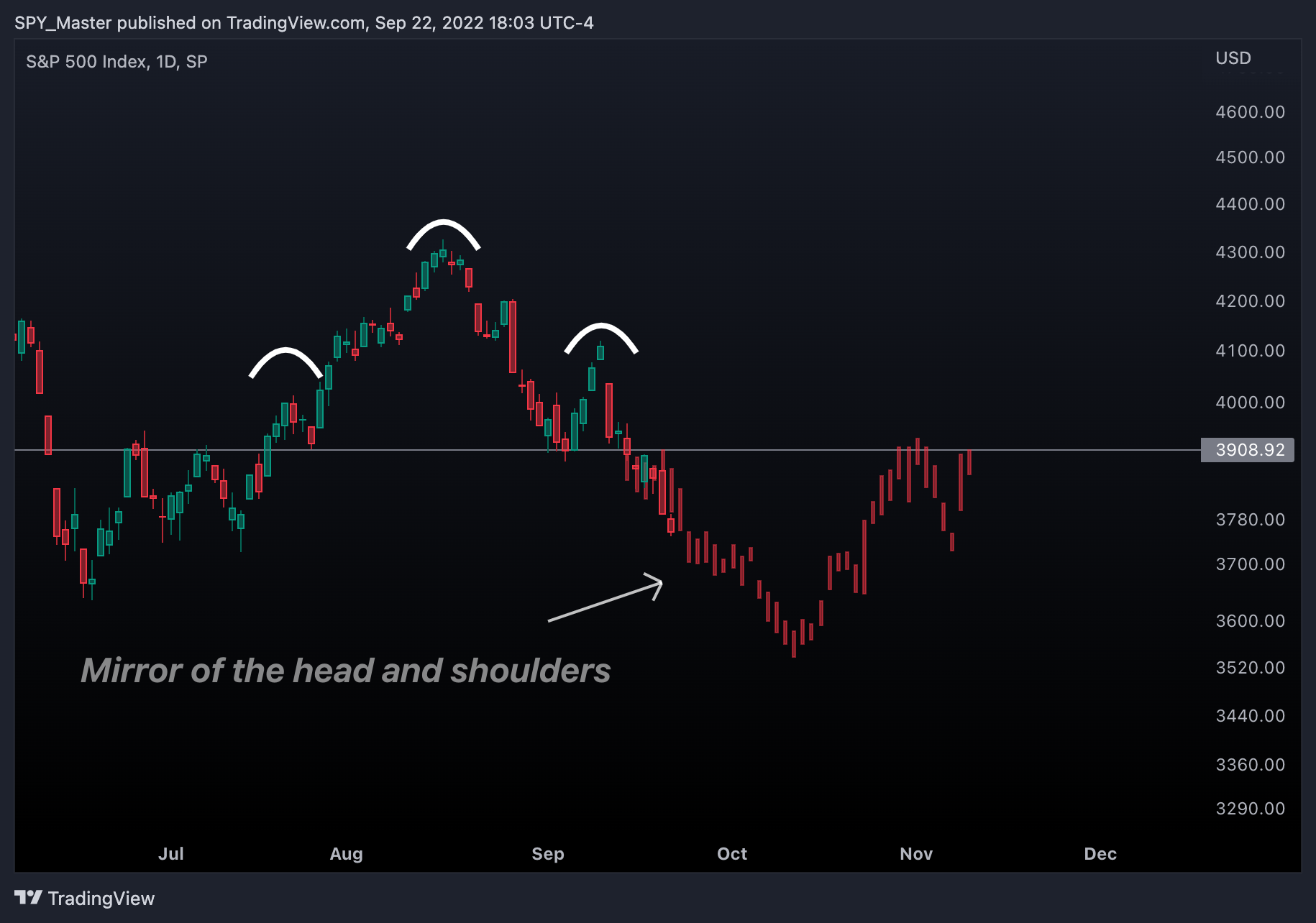The width and height of the screenshot is (1316, 923).
Task: Click the 3700.00 price axis label
Action: [1250, 564]
